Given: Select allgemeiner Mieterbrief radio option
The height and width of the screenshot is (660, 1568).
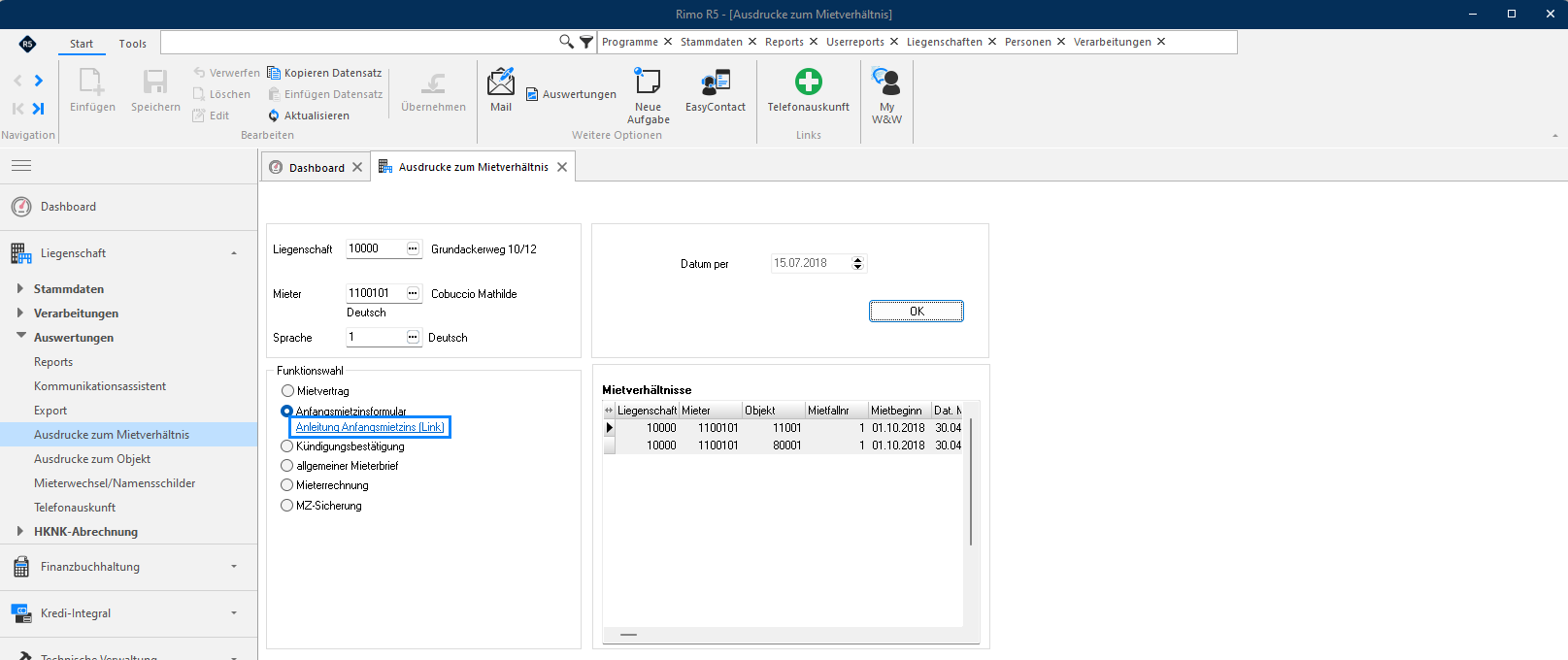Looking at the screenshot, I should [287, 466].
